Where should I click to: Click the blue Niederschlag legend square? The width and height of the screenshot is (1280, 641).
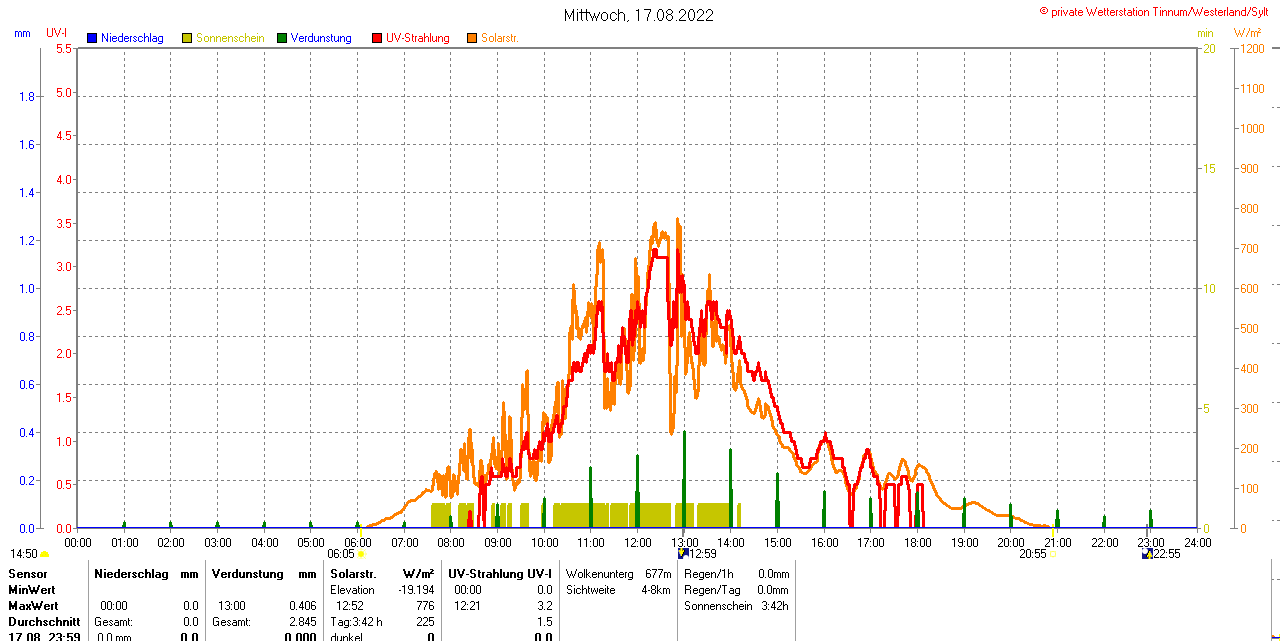click(x=92, y=38)
